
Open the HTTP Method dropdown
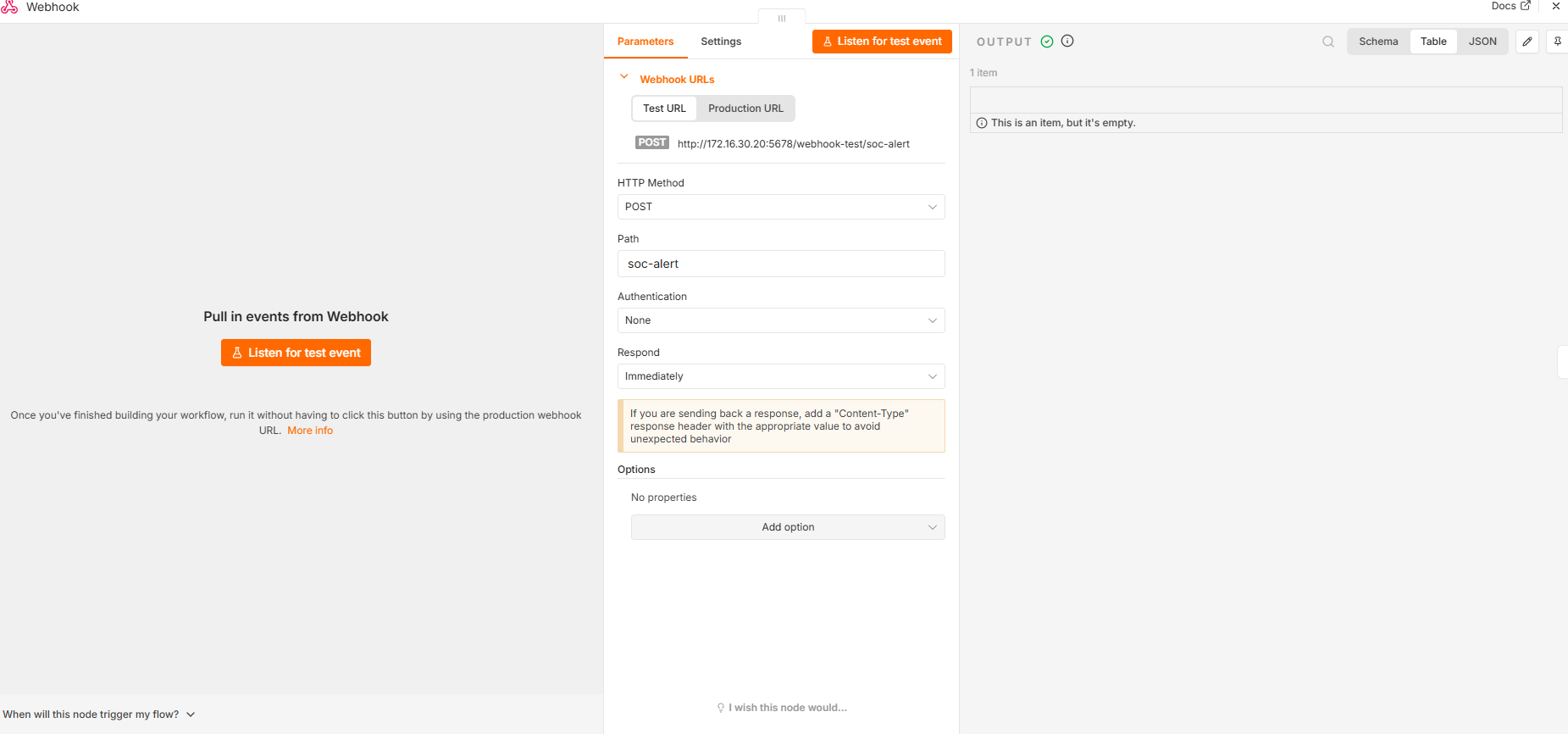coord(781,207)
